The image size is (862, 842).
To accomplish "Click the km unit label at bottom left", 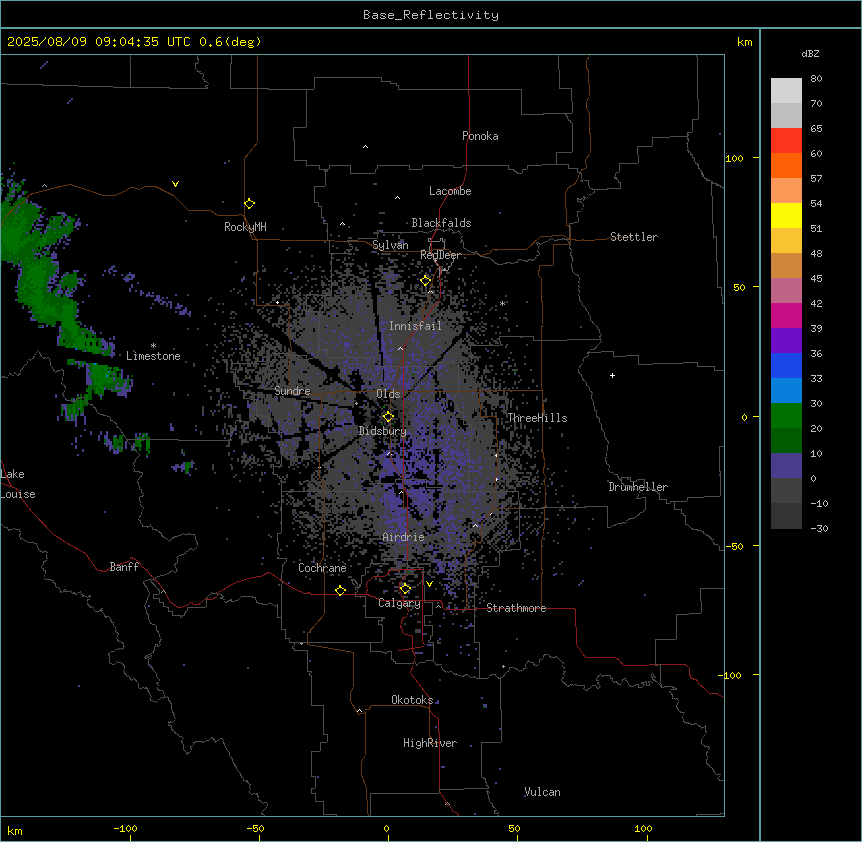I will point(15,830).
